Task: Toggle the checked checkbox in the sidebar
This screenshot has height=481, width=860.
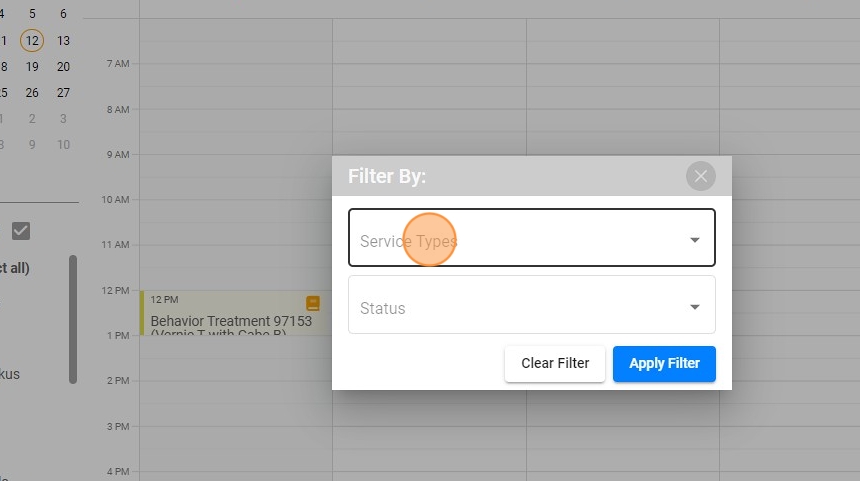Action: tap(21, 231)
